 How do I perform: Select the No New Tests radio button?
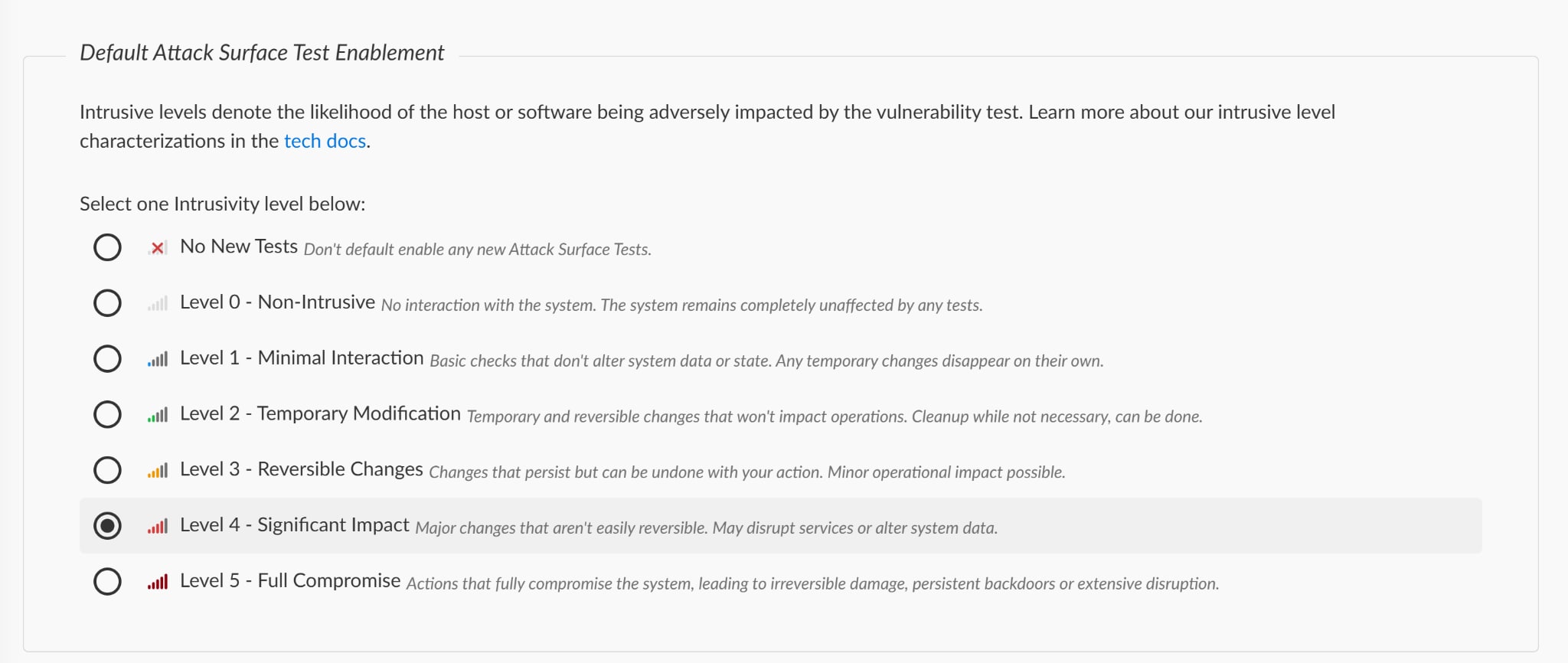107,247
